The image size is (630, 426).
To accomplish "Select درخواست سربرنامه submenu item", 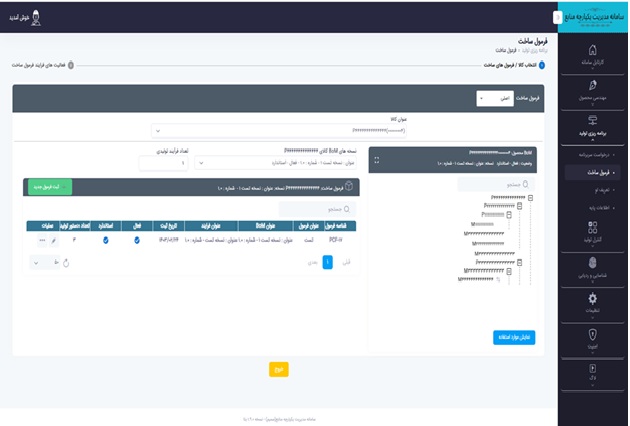I will 594,155.
